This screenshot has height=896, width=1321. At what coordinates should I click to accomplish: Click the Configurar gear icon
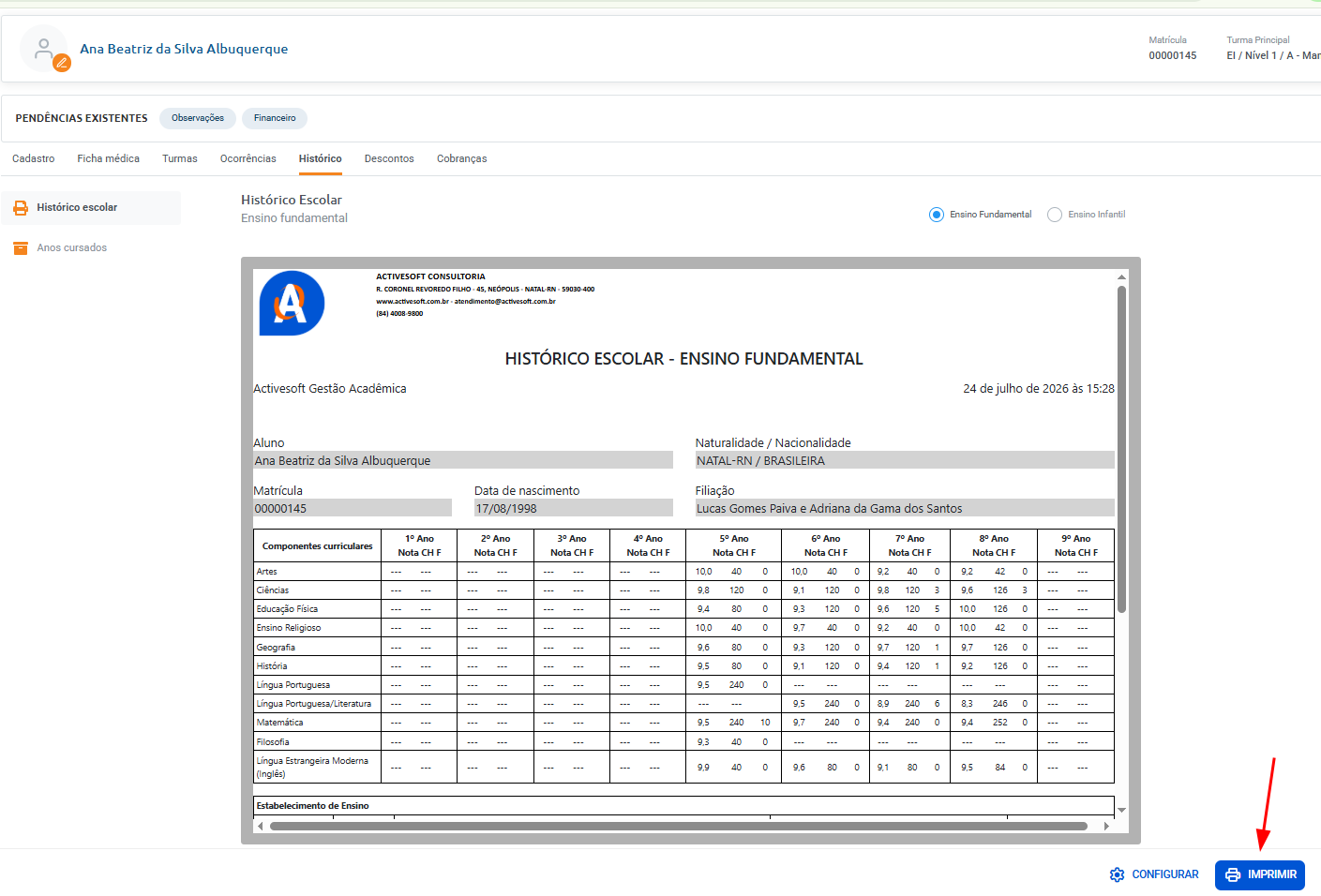pyautogui.click(x=1117, y=874)
